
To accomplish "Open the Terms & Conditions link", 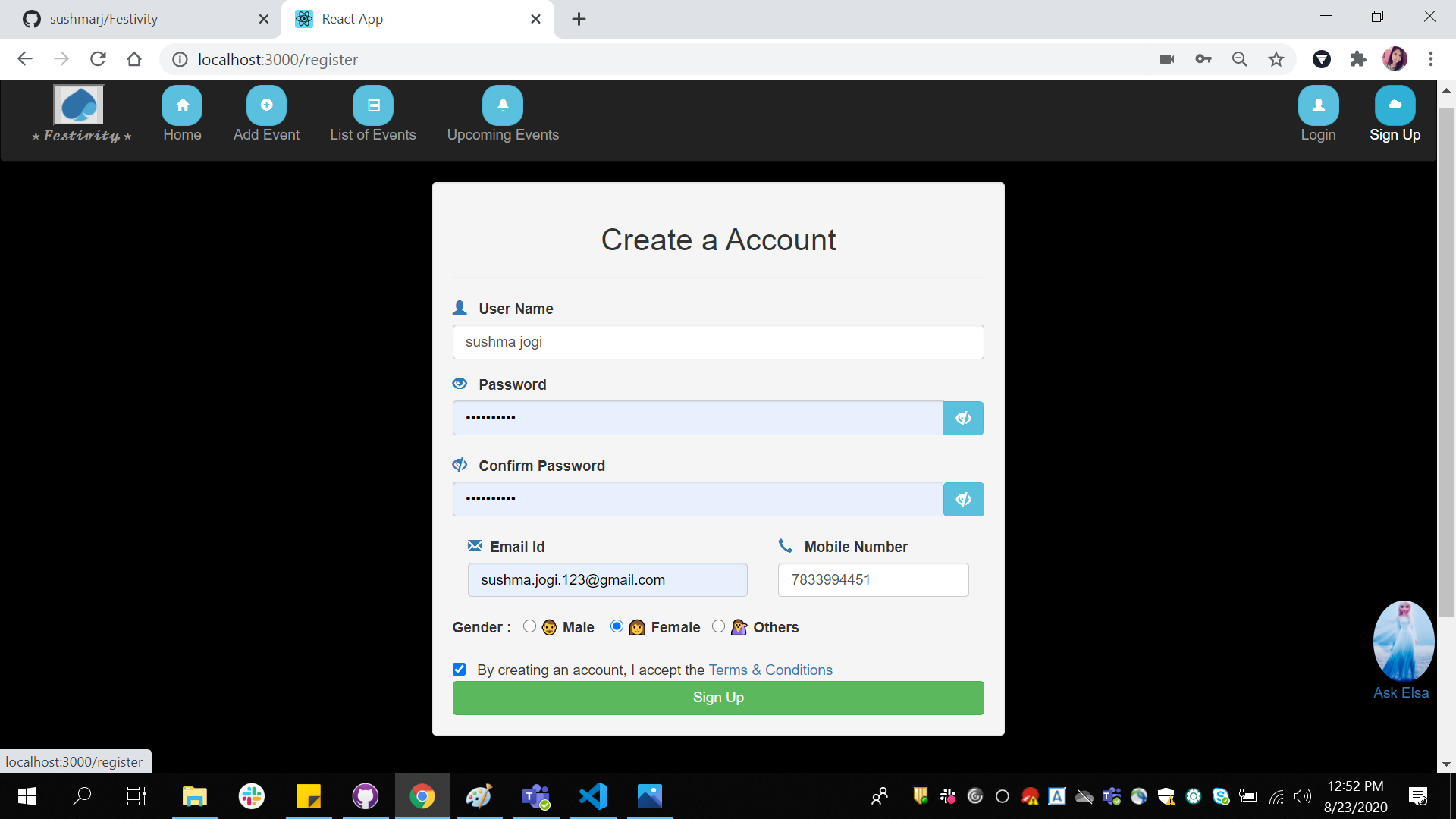I will tap(770, 670).
